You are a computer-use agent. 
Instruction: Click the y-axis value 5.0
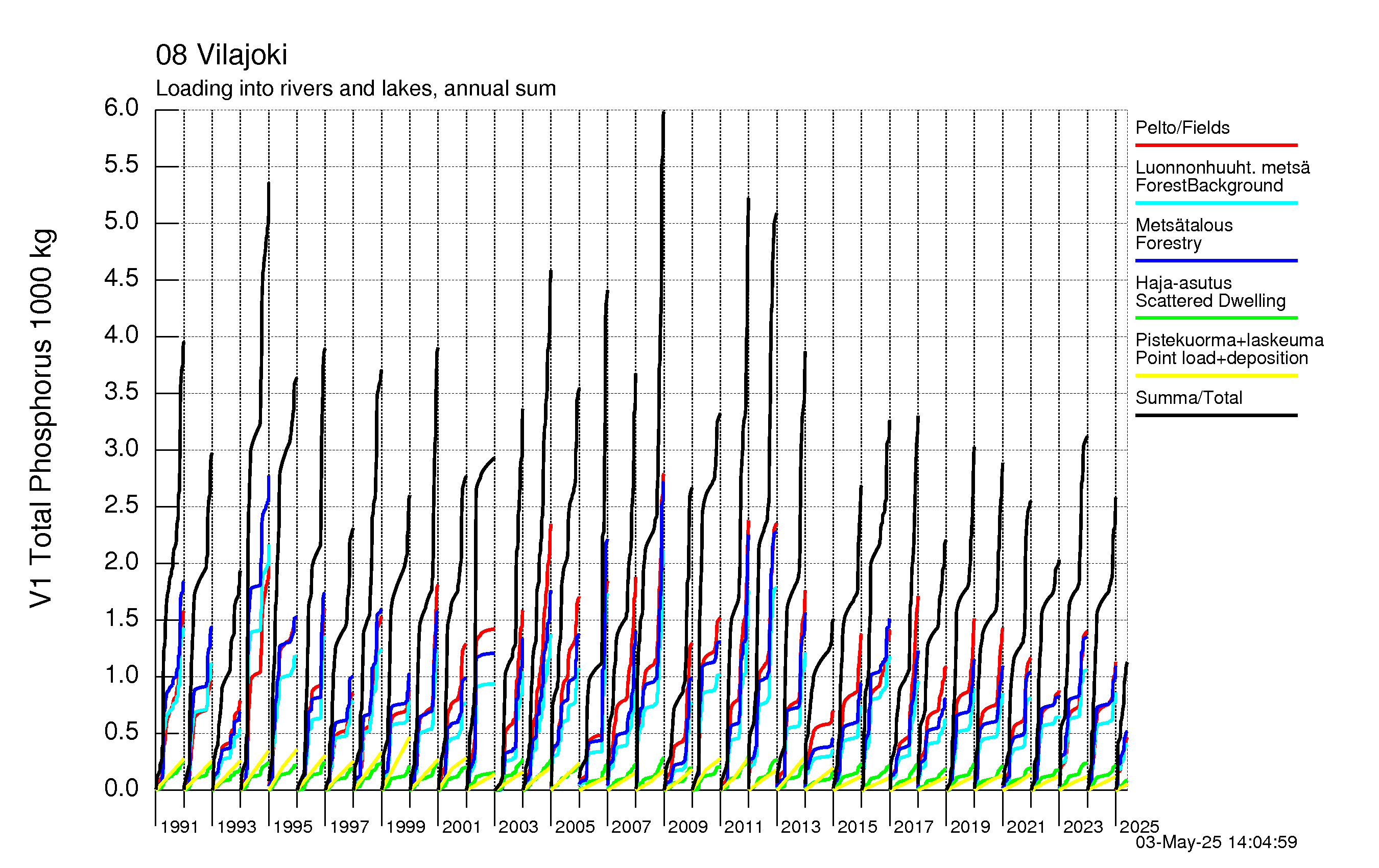click(x=122, y=222)
